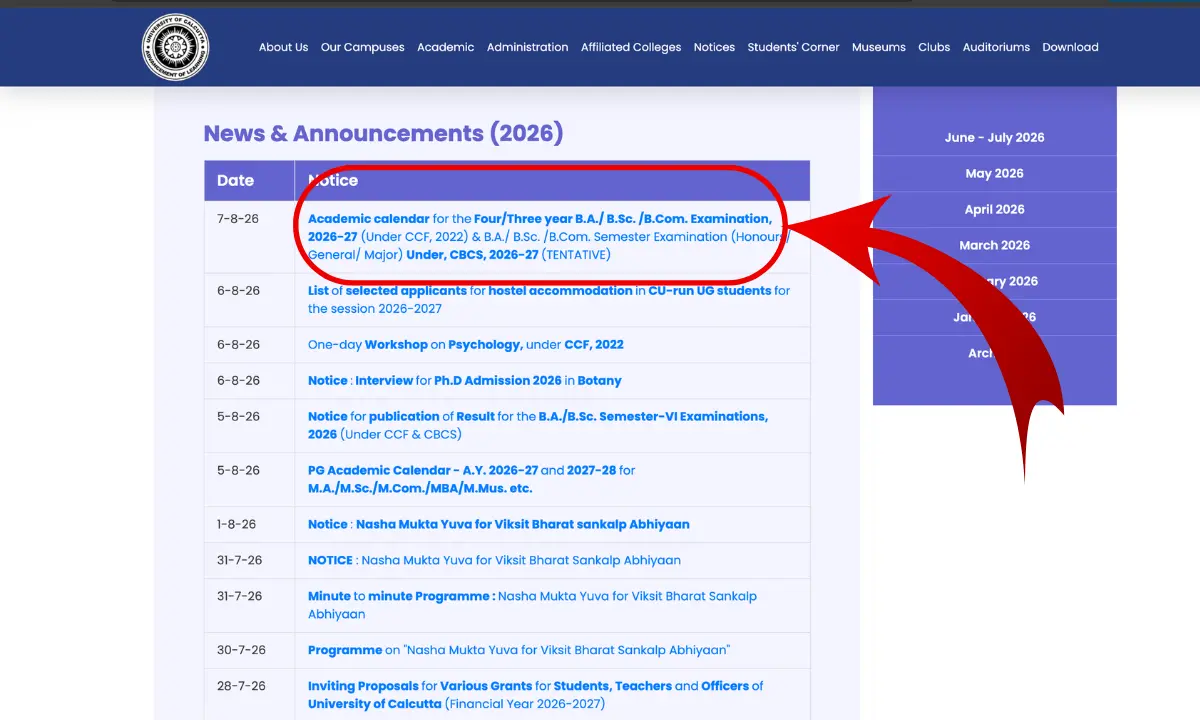The height and width of the screenshot is (720, 1200).
Task: Go to Affiliated Colleges
Action: [x=631, y=47]
